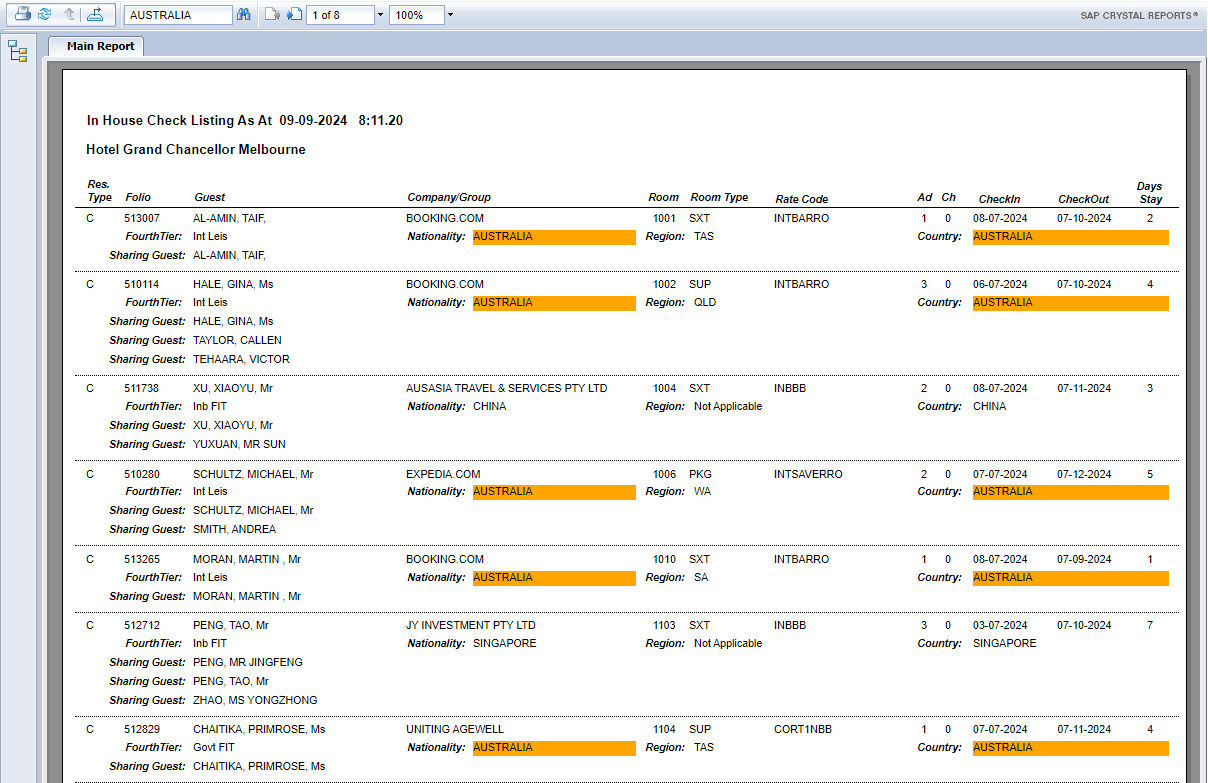Screen dimensions: 1208x783
Task: Click sharing guest PENG, MR JINGFENG
Action: (x=248, y=662)
